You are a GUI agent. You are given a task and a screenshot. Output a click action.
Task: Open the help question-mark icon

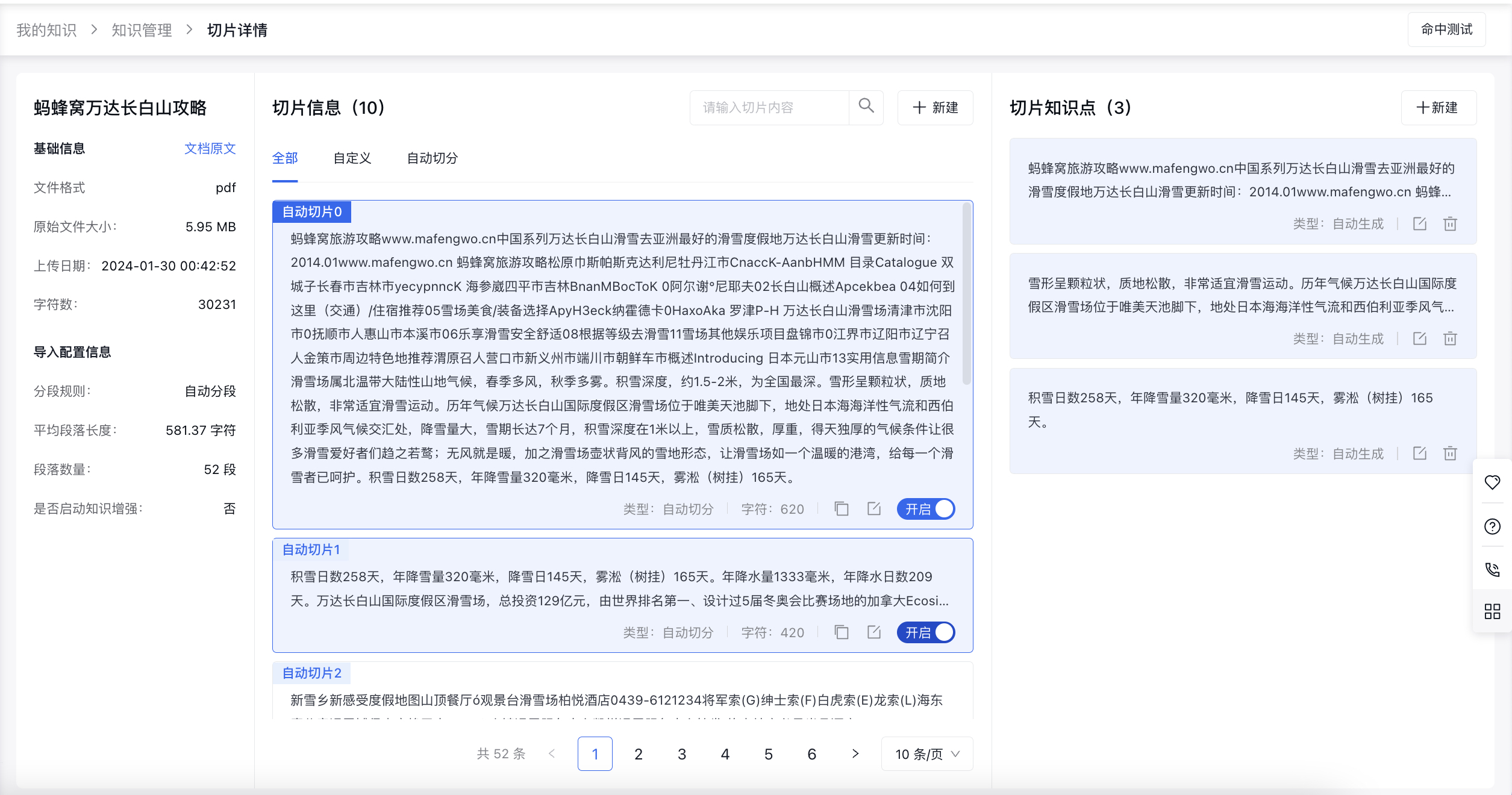1492,526
